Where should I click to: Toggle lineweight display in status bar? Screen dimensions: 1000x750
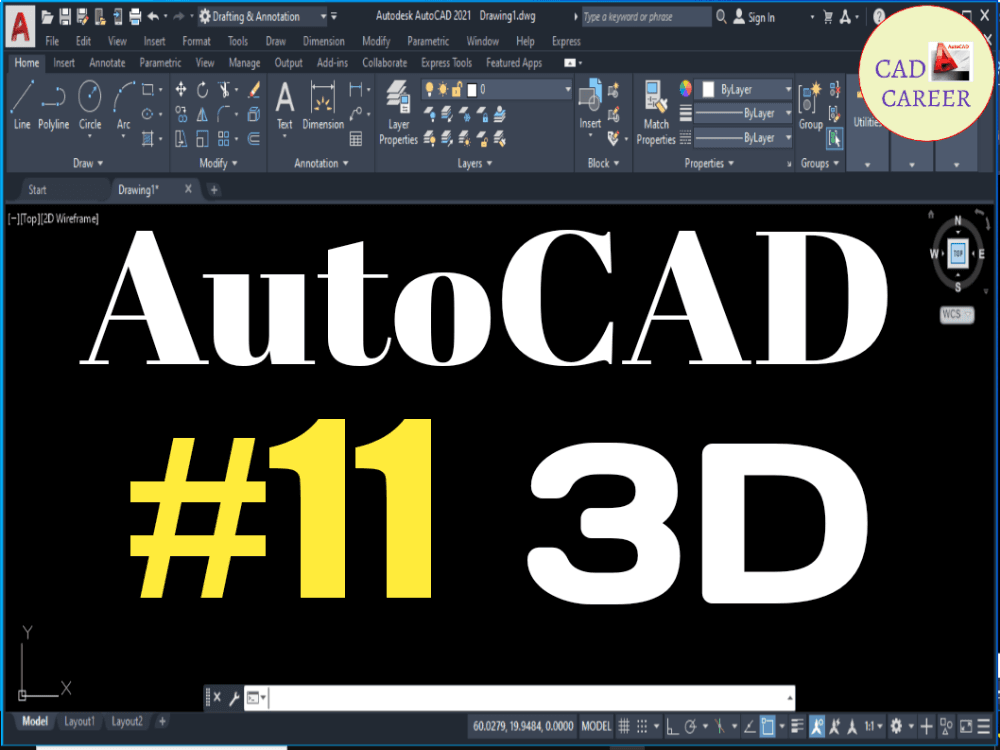pos(797,726)
